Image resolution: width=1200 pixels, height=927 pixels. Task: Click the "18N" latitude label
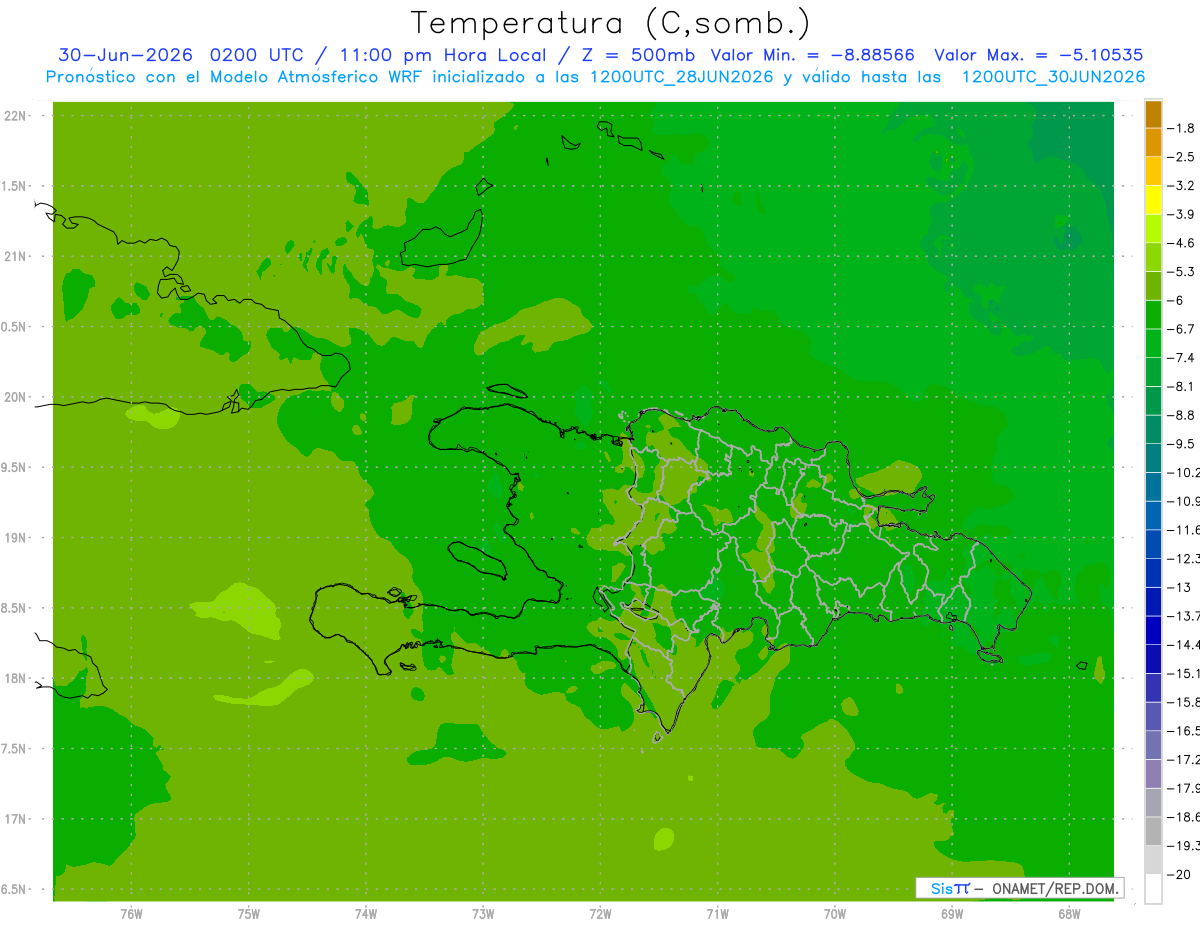click(x=14, y=678)
